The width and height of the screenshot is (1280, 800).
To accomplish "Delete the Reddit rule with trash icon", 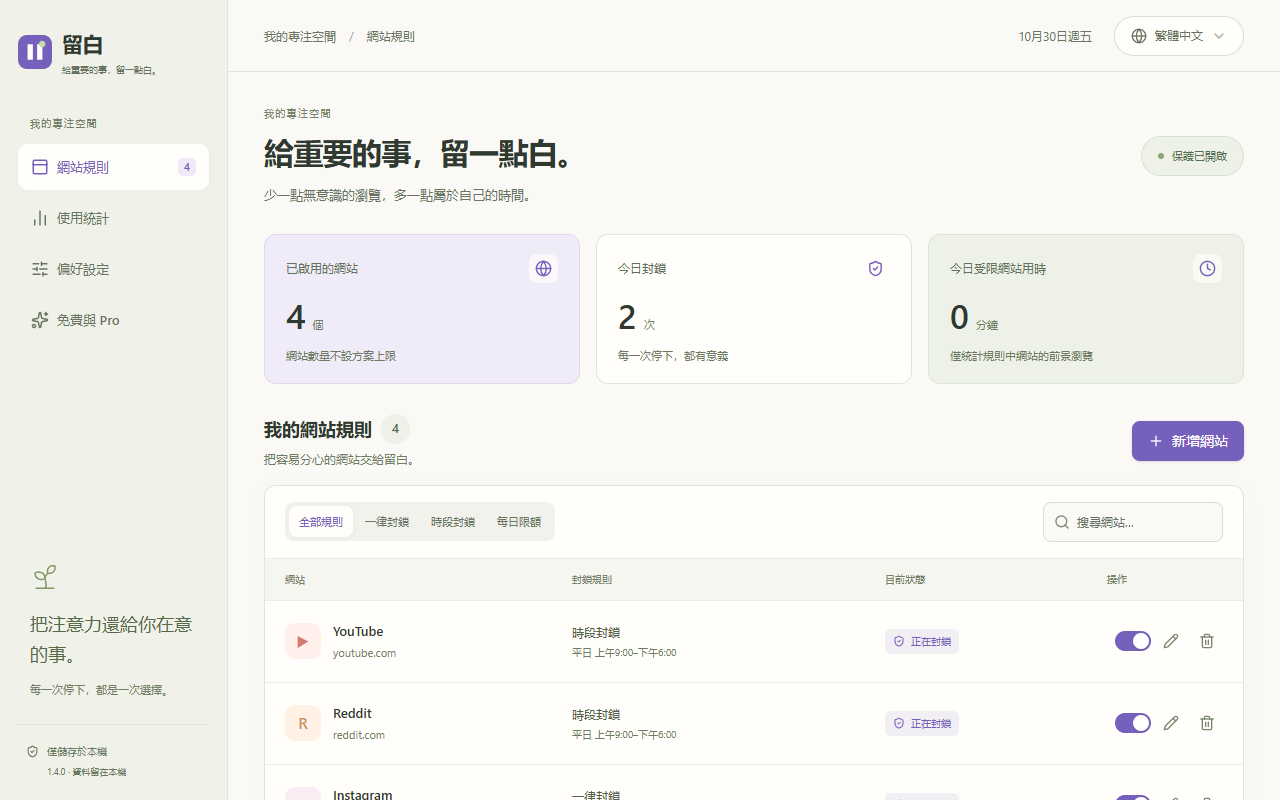I will [1207, 723].
